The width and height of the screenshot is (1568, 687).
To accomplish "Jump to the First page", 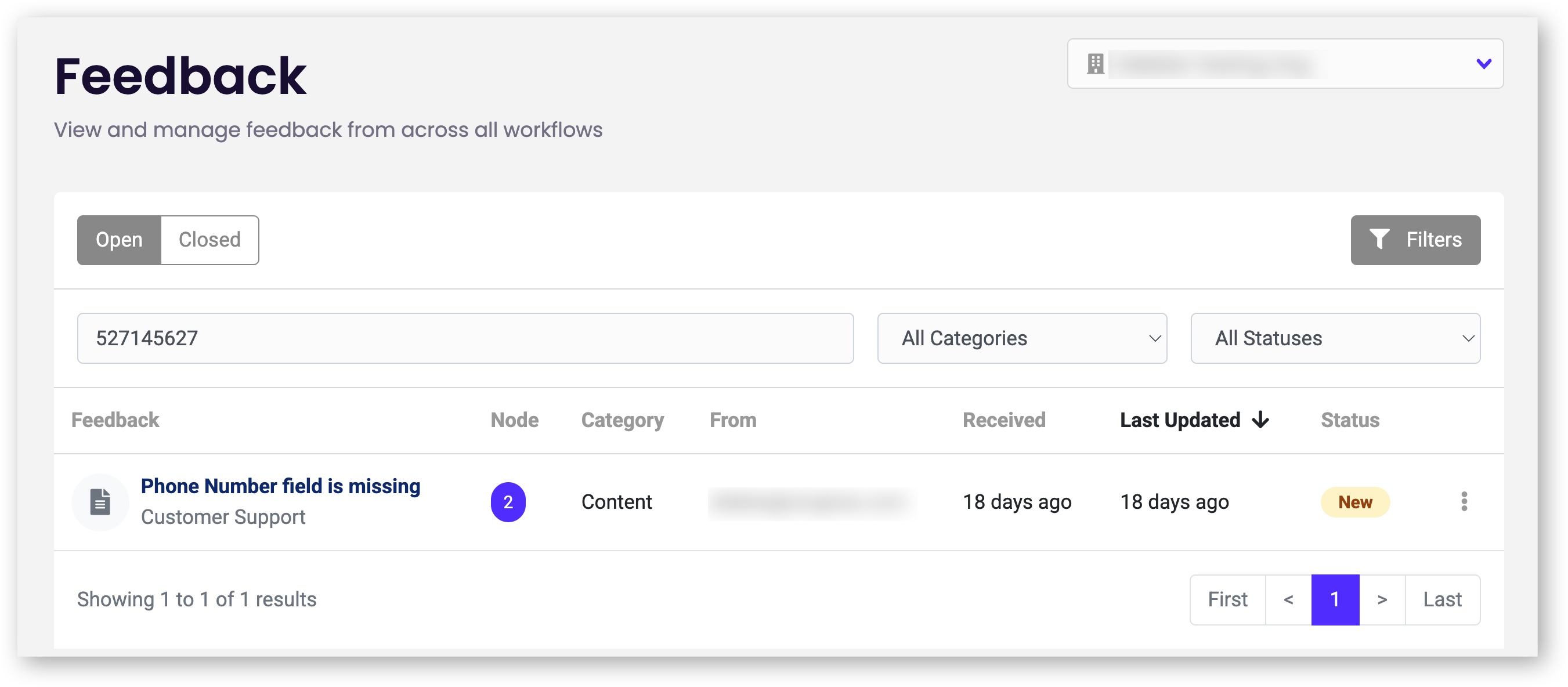I will point(1227,599).
